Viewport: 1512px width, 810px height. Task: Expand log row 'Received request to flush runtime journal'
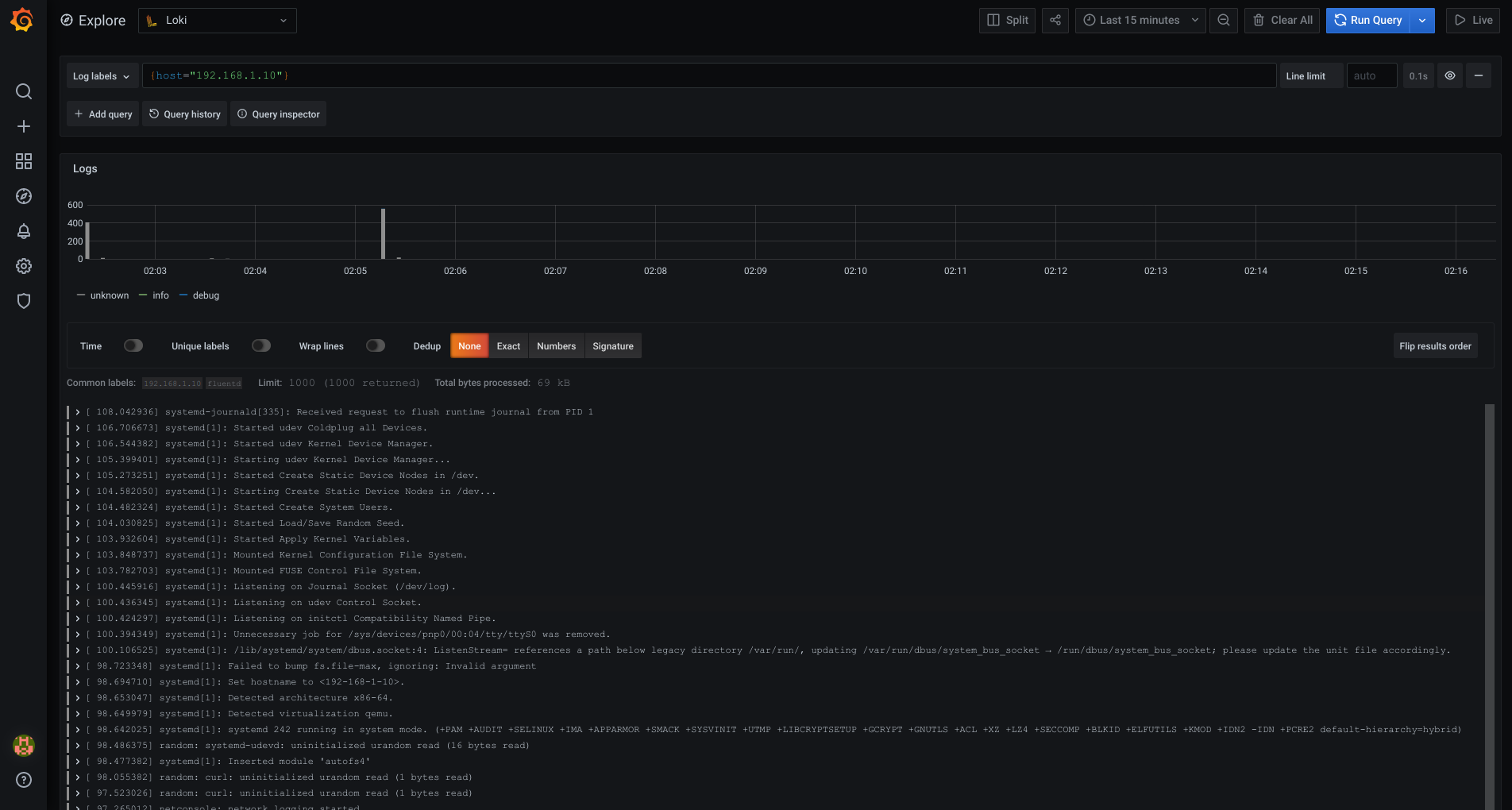77,412
